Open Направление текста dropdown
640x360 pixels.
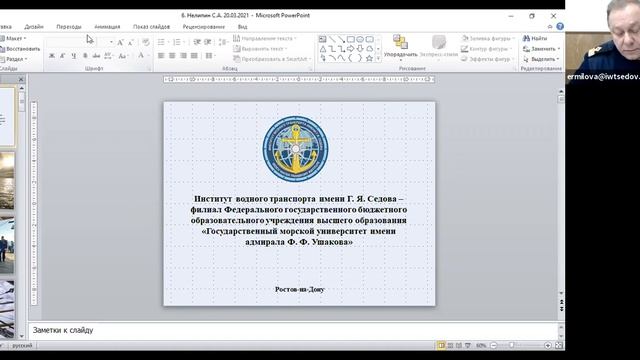[x=264, y=38]
